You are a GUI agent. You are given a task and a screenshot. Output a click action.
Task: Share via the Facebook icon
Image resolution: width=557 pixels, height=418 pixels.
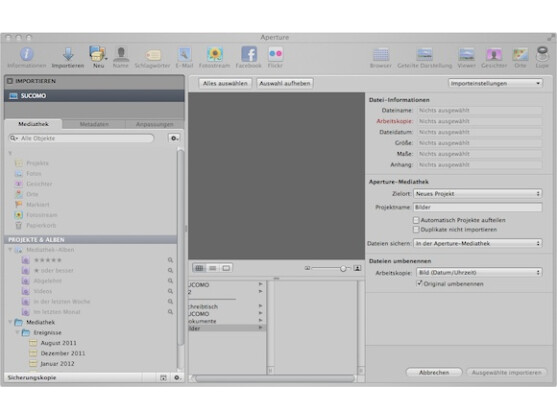pyautogui.click(x=249, y=54)
